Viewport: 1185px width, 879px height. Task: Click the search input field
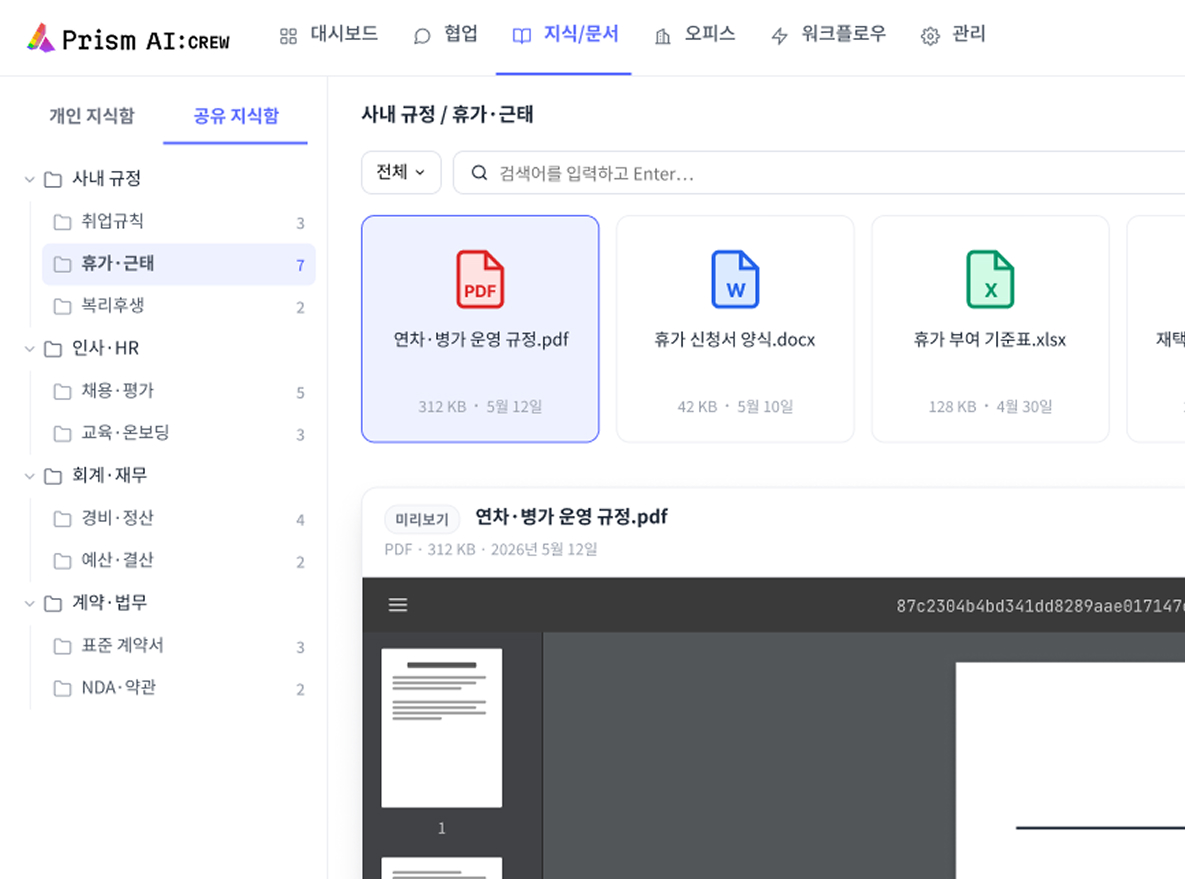click(x=819, y=172)
